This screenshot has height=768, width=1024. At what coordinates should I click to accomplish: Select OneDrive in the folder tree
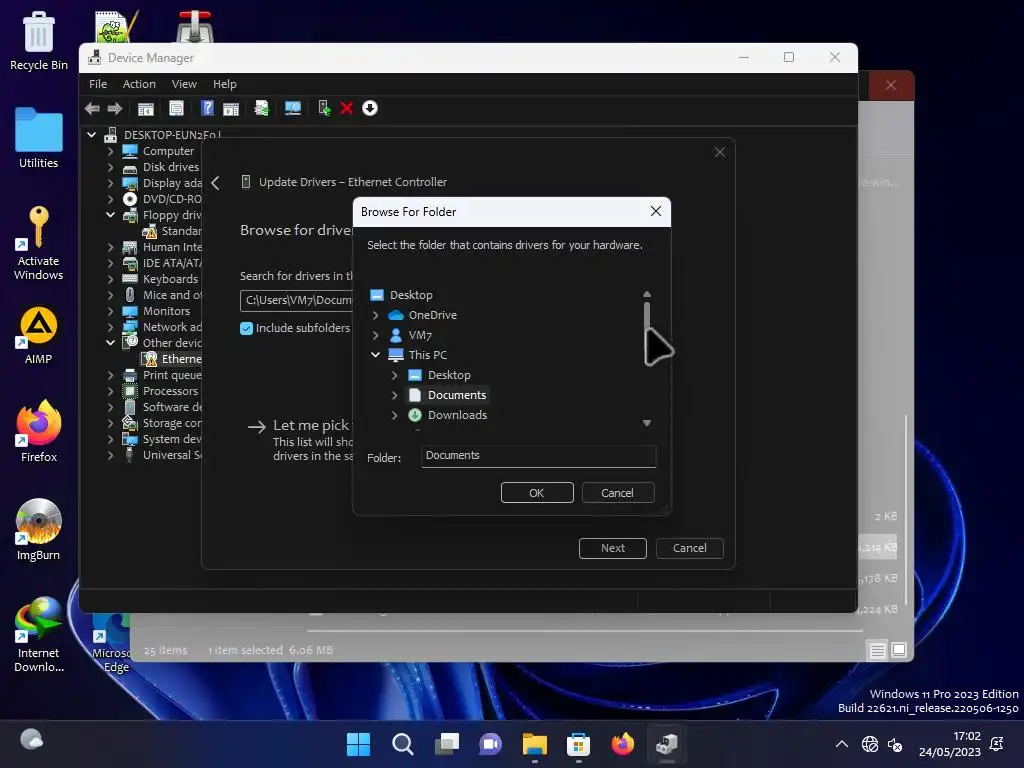[432, 315]
